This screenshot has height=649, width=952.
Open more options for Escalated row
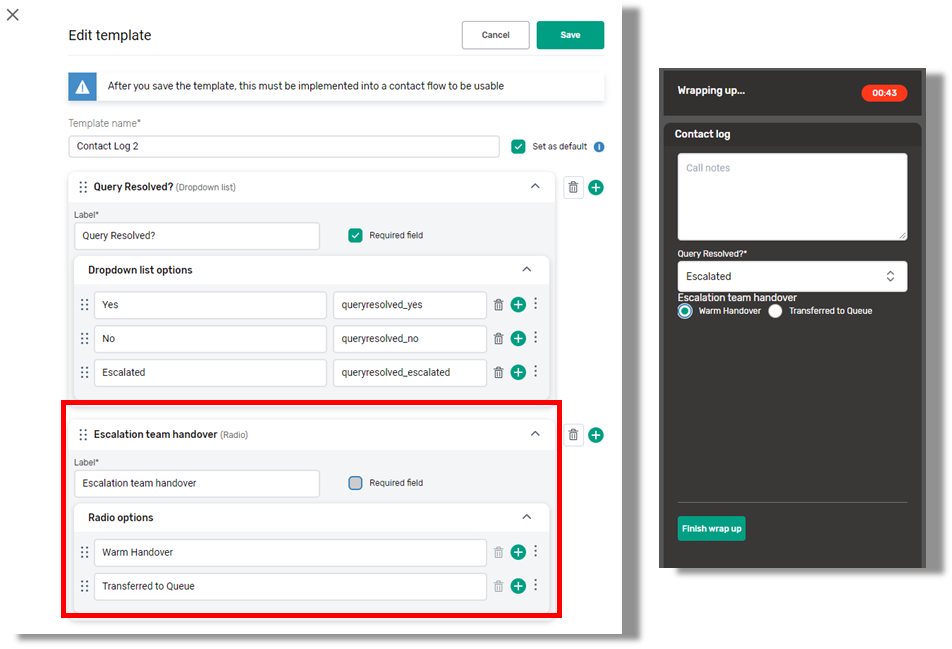tap(536, 372)
